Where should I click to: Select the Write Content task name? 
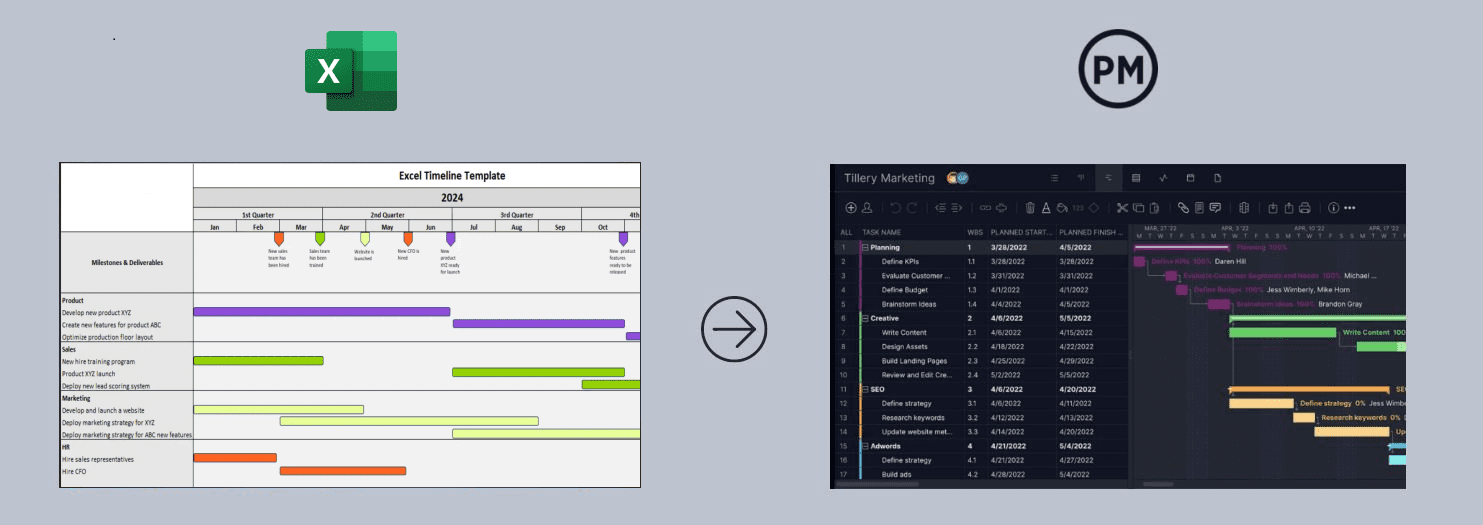tap(904, 332)
